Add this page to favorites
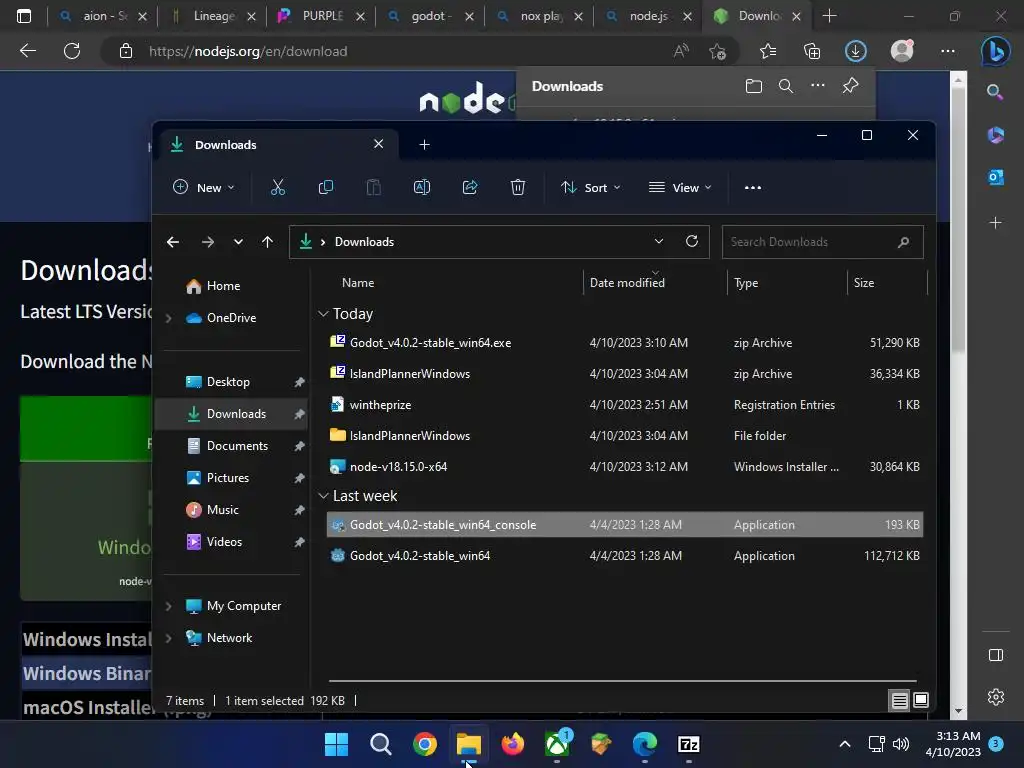 pyautogui.click(x=717, y=51)
